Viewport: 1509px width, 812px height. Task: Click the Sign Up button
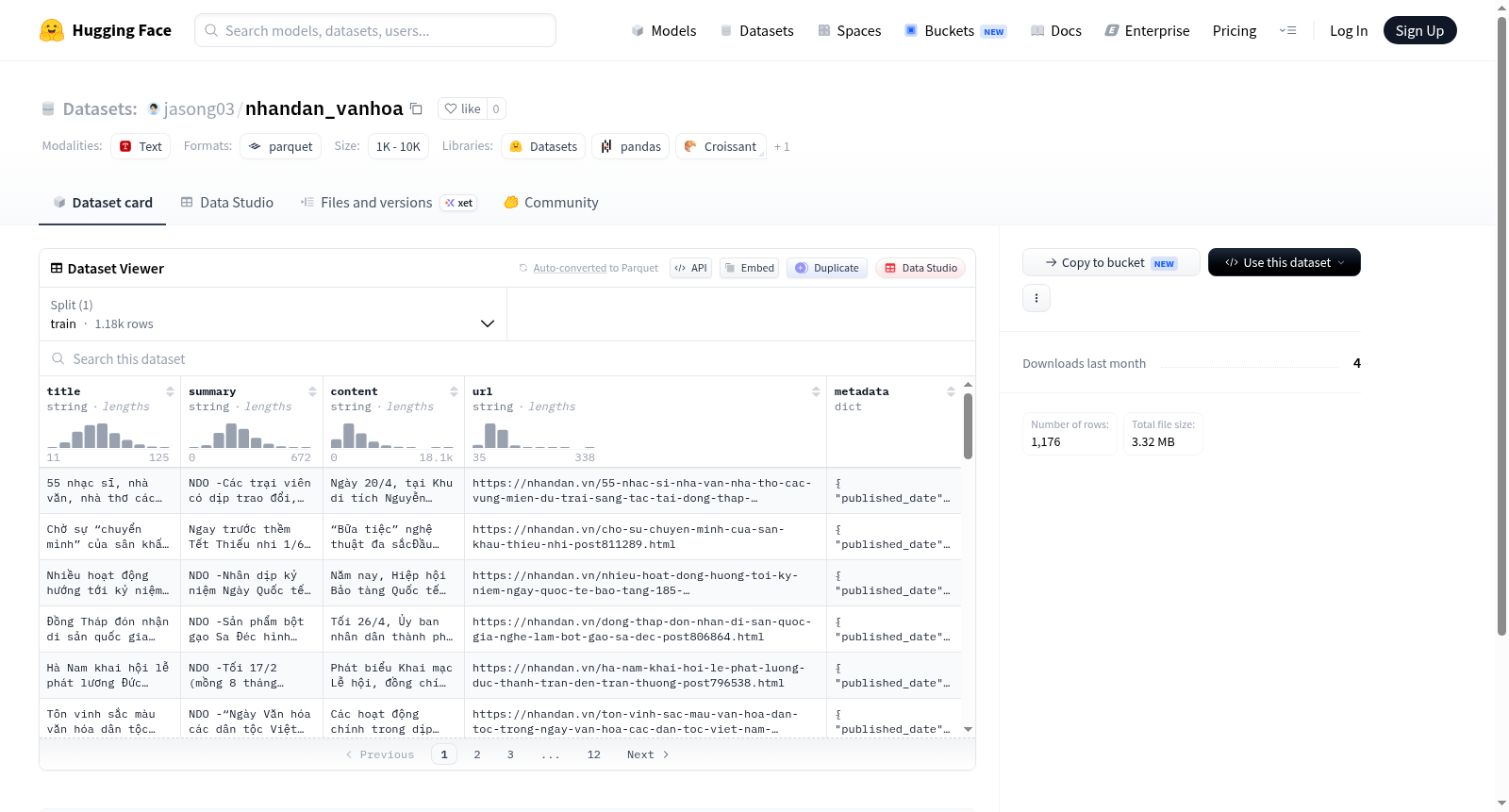(x=1420, y=30)
